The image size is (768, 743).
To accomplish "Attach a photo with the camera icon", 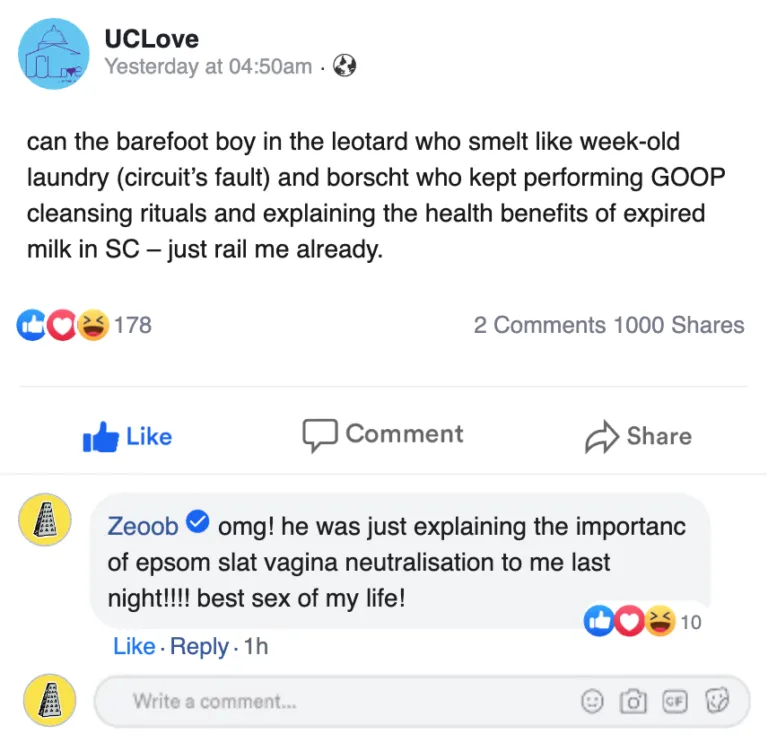I will tap(633, 702).
